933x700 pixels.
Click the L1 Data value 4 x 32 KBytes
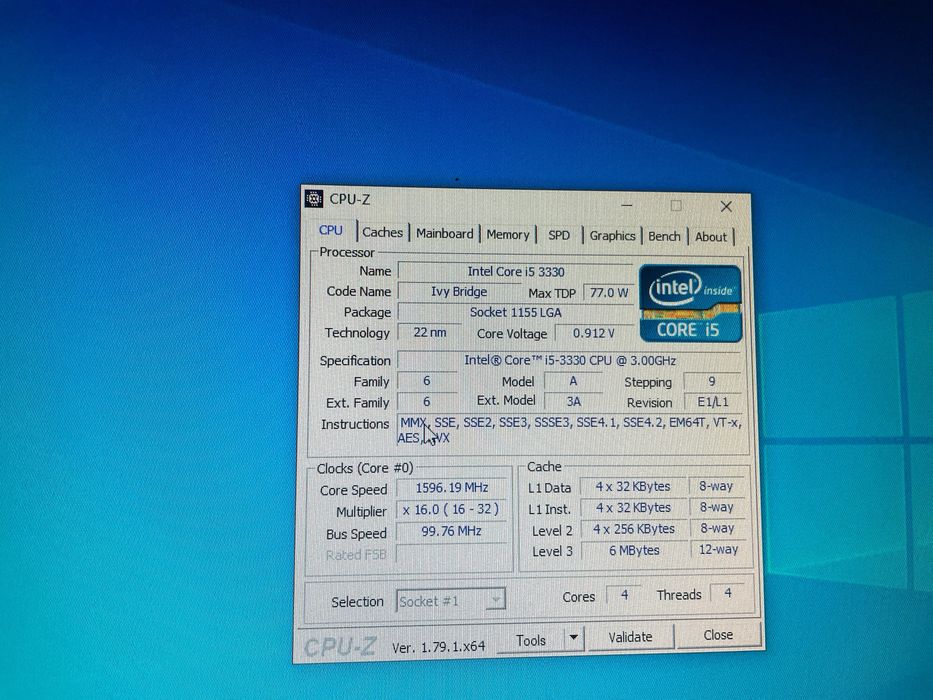point(633,486)
